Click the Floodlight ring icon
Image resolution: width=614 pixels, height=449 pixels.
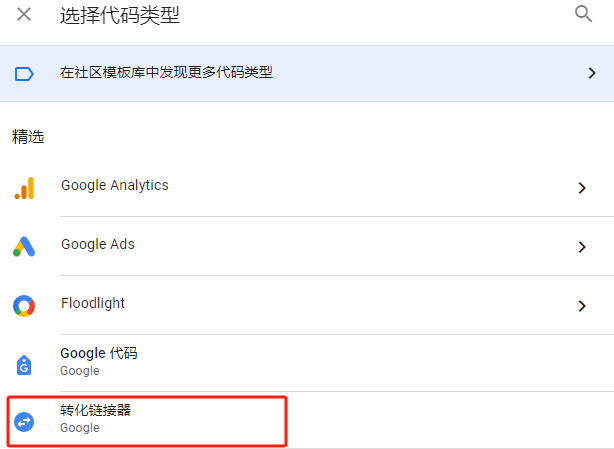tap(24, 305)
